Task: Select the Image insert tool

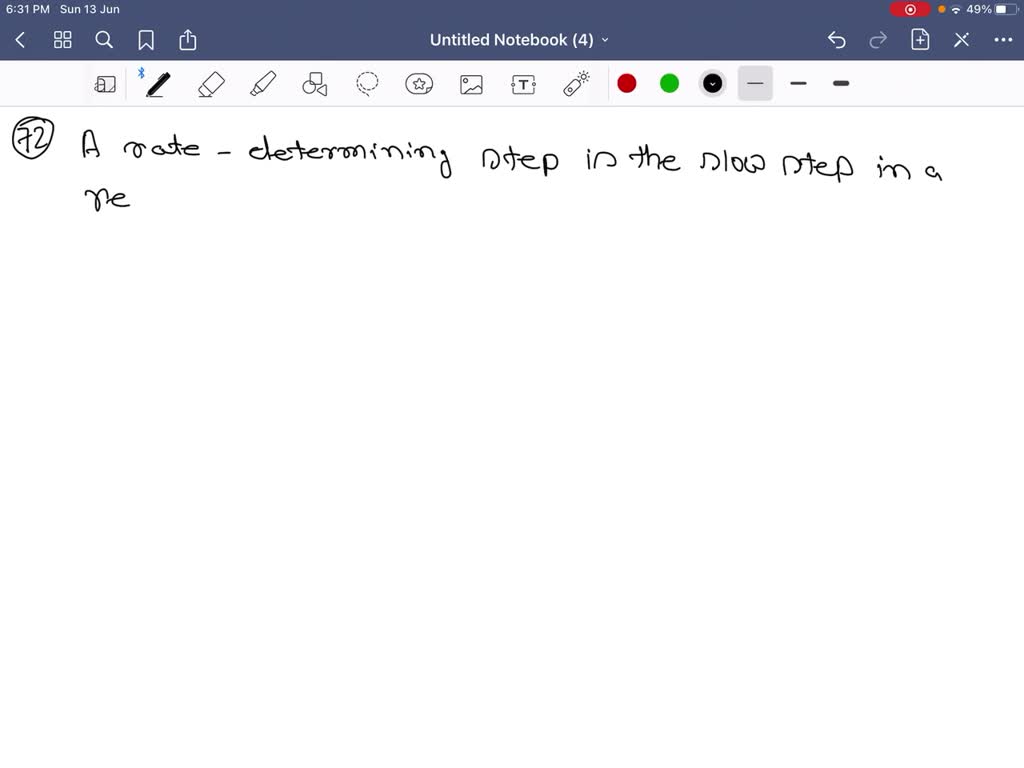Action: tap(471, 84)
